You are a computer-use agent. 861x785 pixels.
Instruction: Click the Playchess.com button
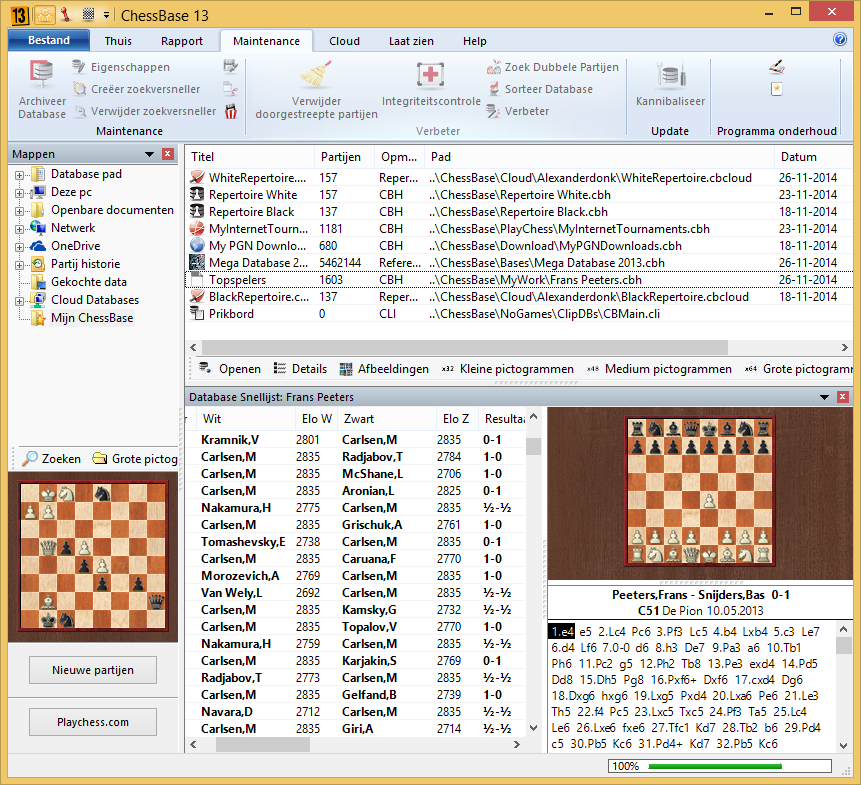93,722
